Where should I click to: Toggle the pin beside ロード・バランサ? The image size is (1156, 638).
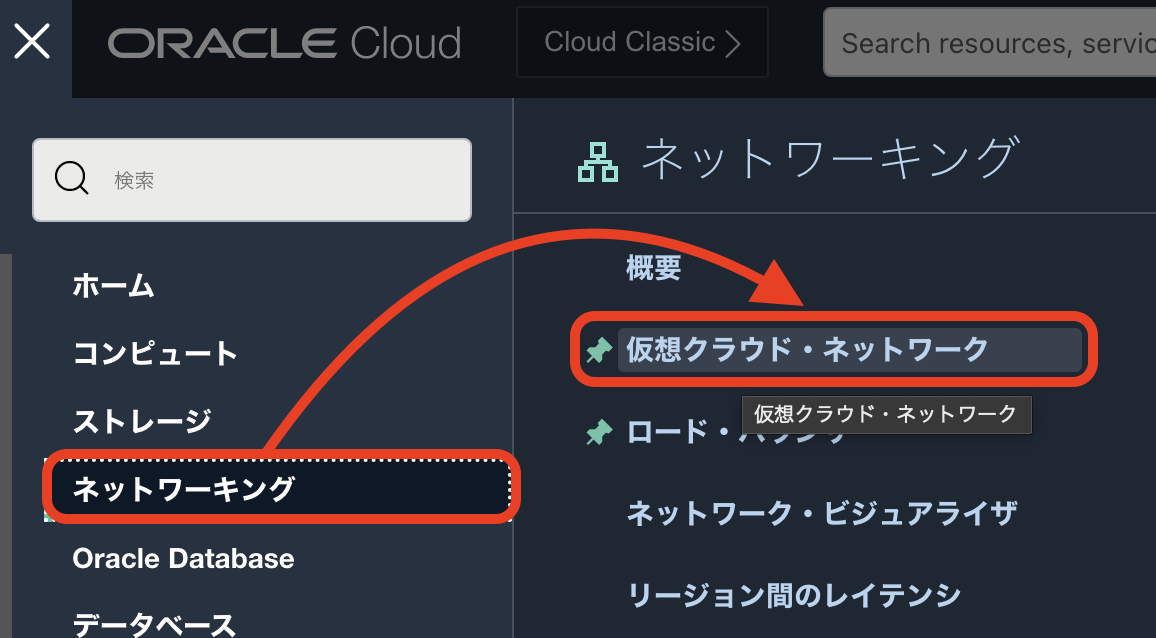click(x=598, y=432)
